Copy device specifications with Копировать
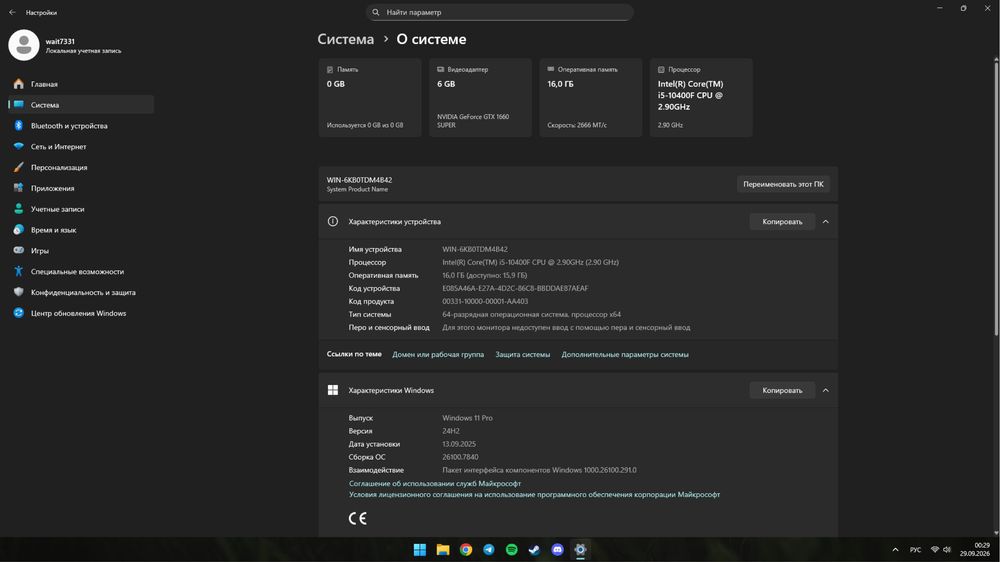 [x=782, y=221]
